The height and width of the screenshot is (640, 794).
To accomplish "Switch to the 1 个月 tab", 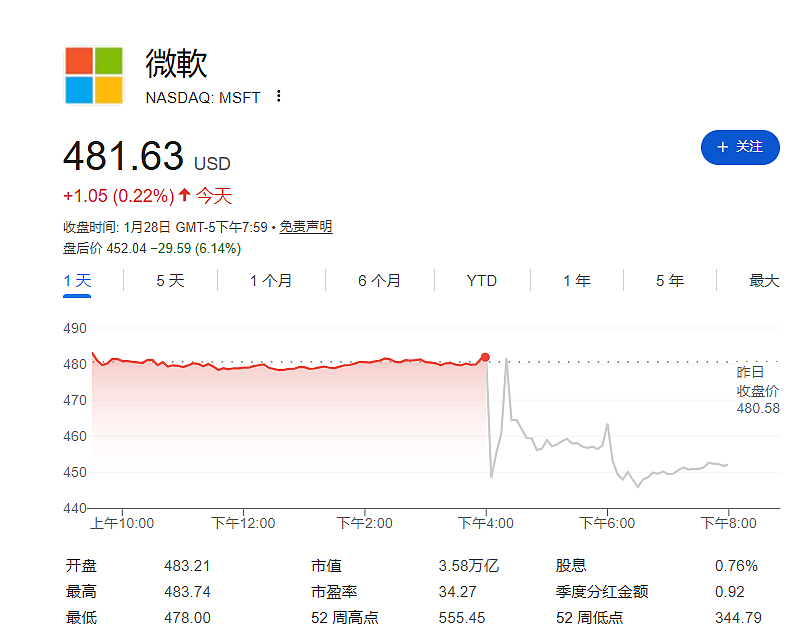I will (271, 281).
